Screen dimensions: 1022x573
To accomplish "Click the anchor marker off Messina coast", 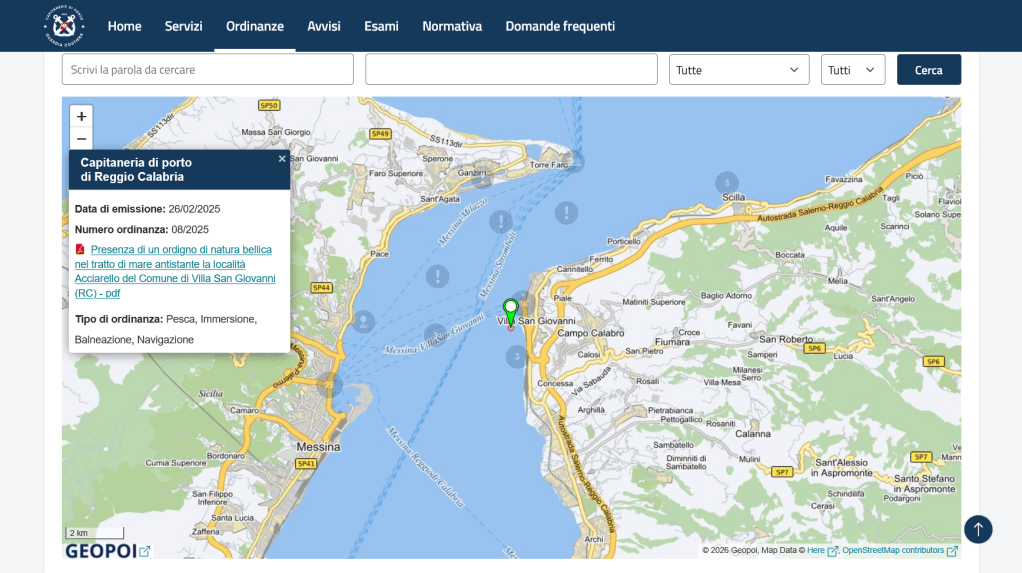I will pyautogui.click(x=363, y=321).
